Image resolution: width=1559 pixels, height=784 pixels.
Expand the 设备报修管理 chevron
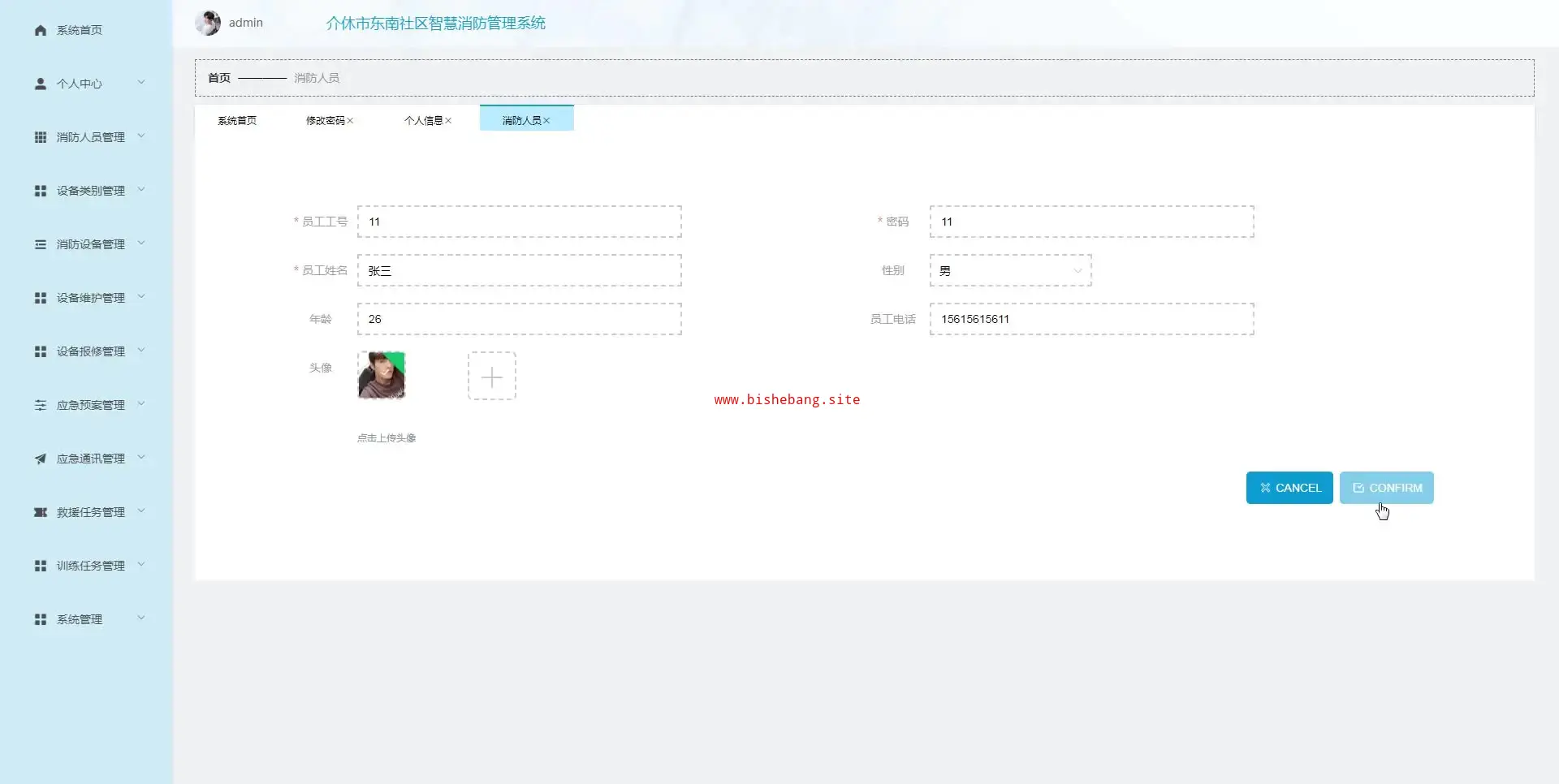pos(141,351)
